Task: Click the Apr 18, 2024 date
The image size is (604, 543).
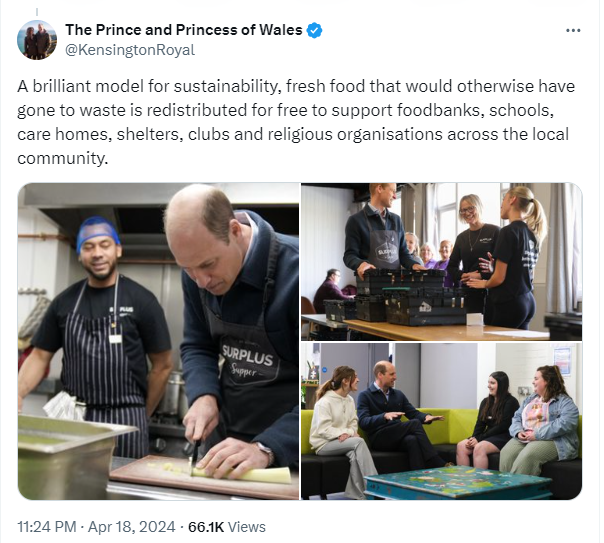Action: 131,527
